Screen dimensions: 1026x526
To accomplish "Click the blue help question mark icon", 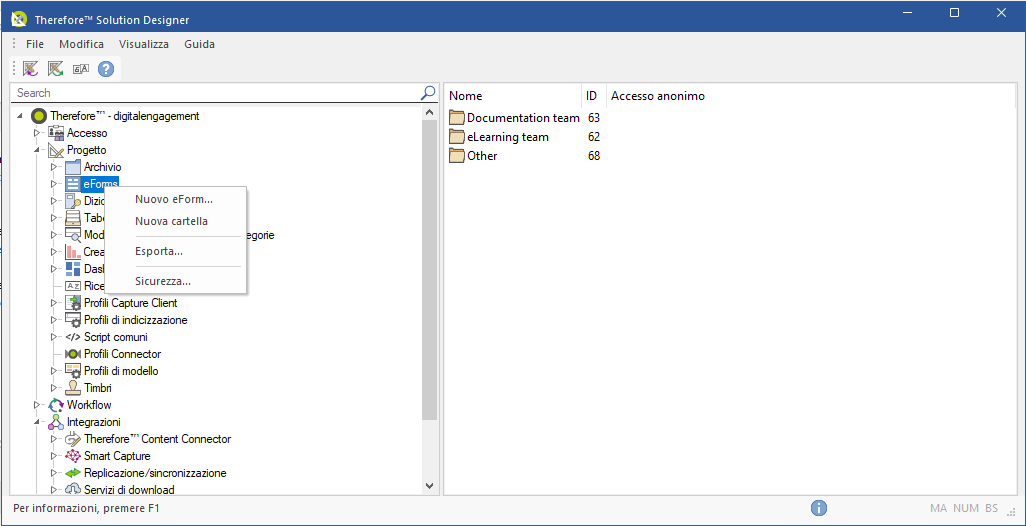I will tap(106, 69).
